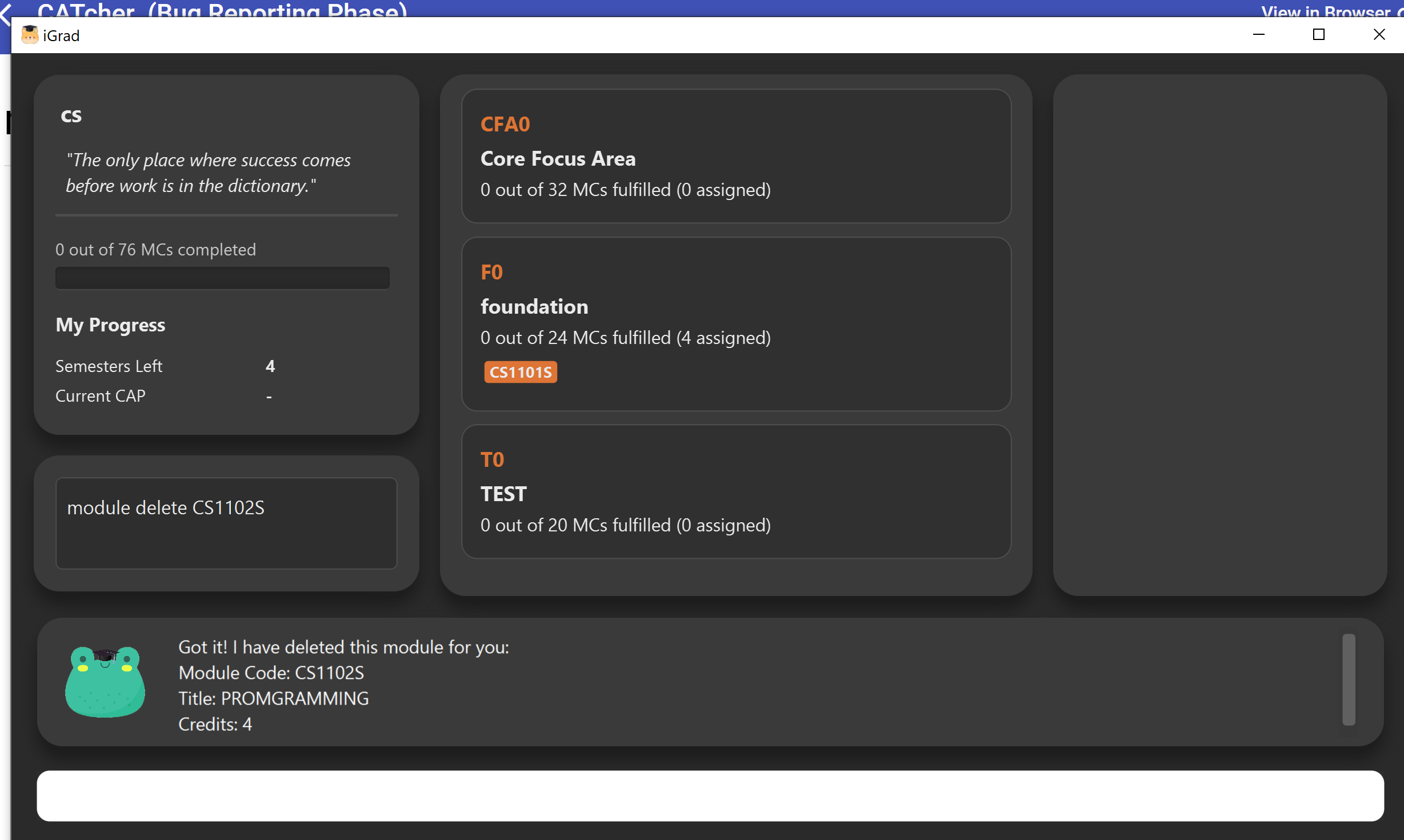Click the CS course name heading

[71, 116]
